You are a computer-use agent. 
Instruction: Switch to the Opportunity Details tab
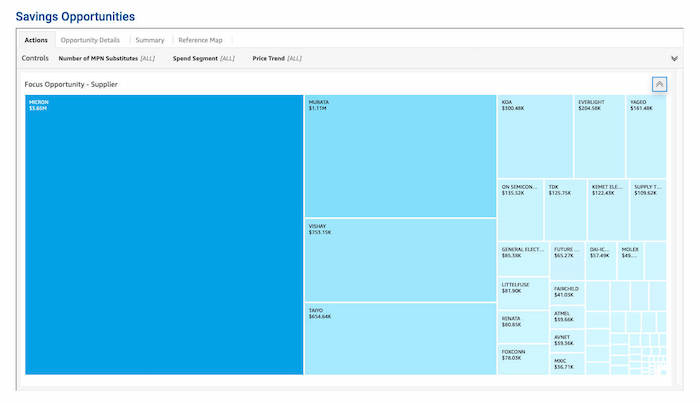[x=90, y=40]
